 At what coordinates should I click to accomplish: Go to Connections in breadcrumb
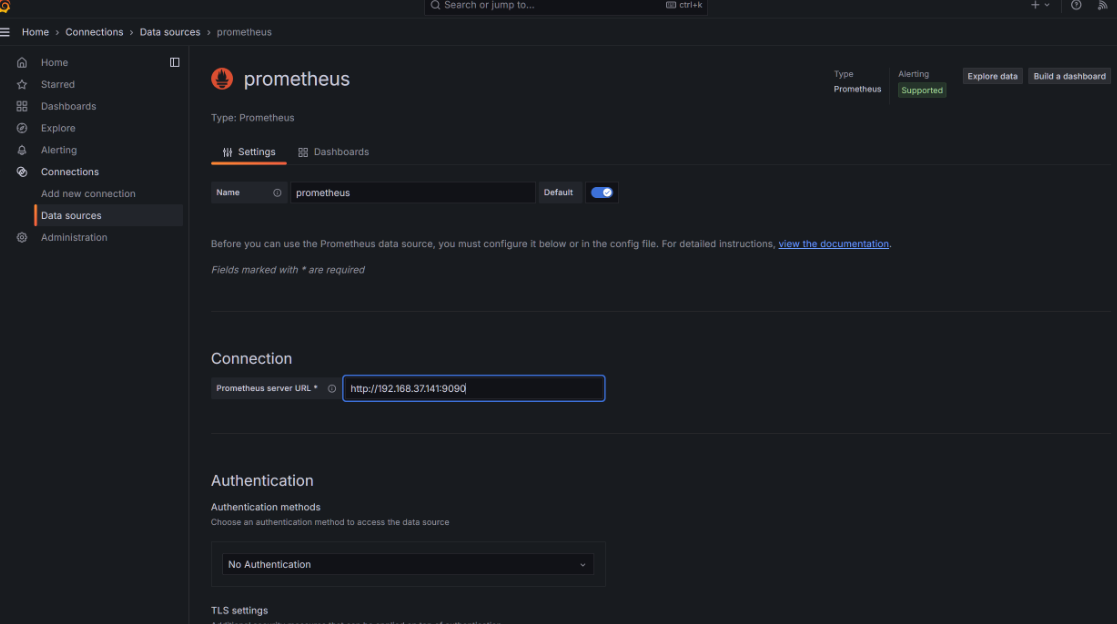[94, 32]
